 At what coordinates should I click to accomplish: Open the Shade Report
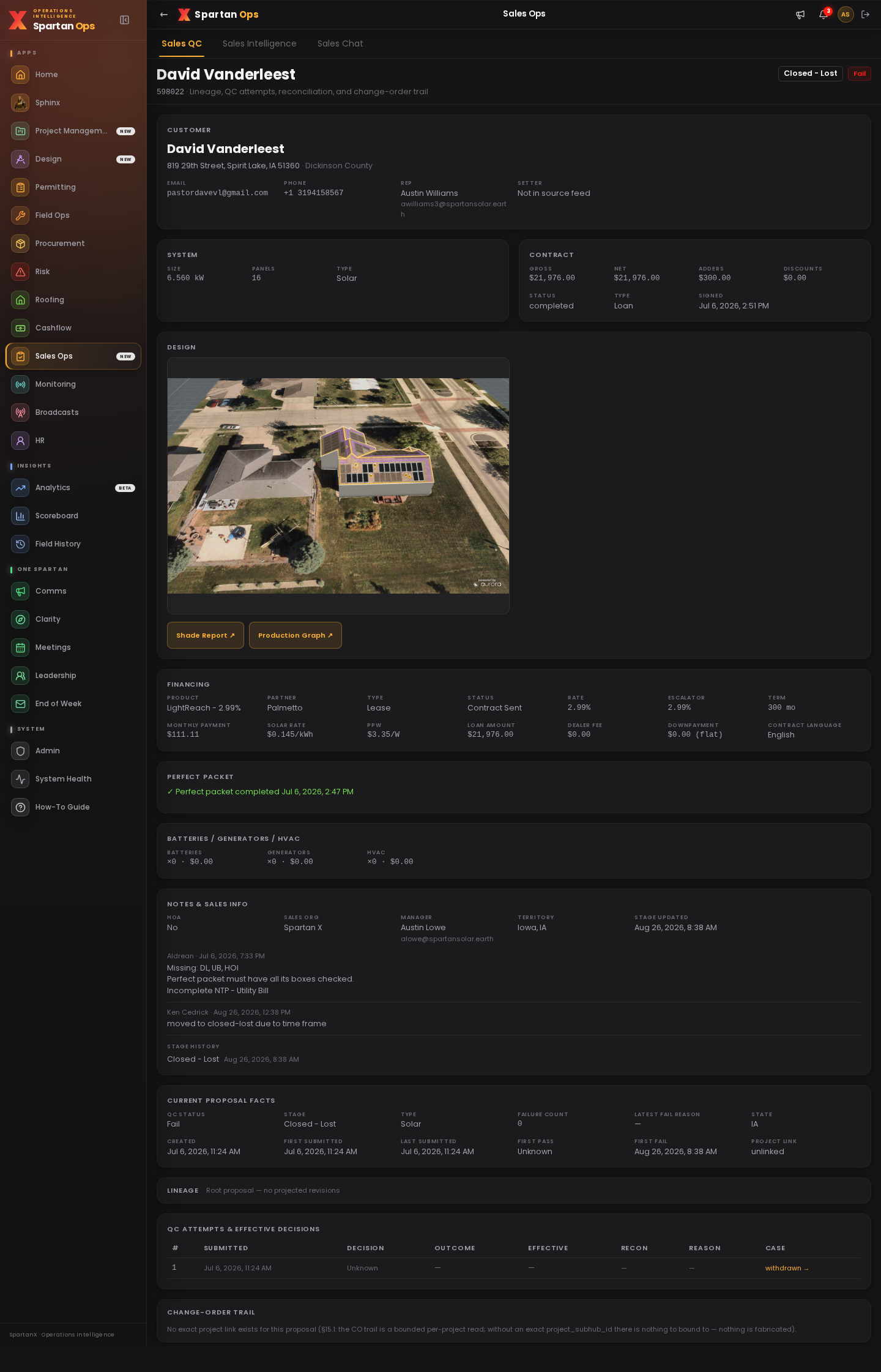(x=206, y=635)
